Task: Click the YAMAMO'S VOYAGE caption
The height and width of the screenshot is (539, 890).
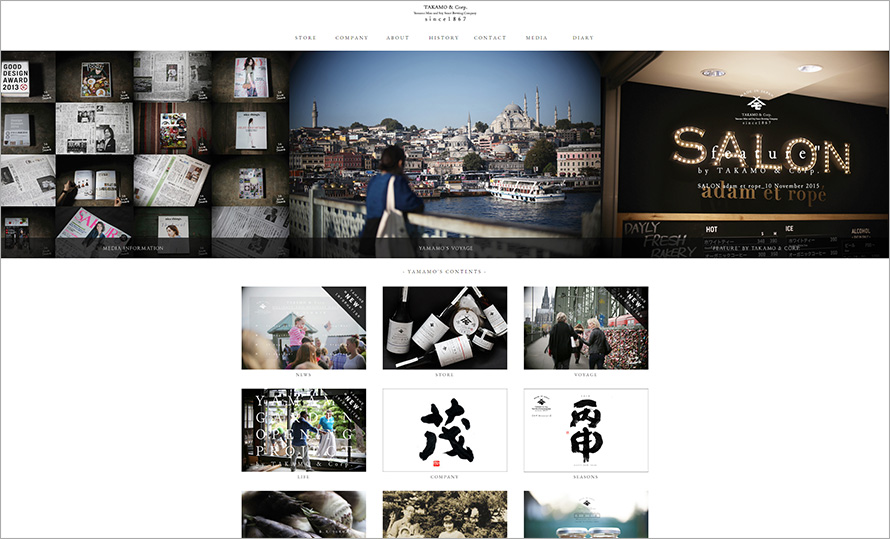Action: click(x=446, y=249)
